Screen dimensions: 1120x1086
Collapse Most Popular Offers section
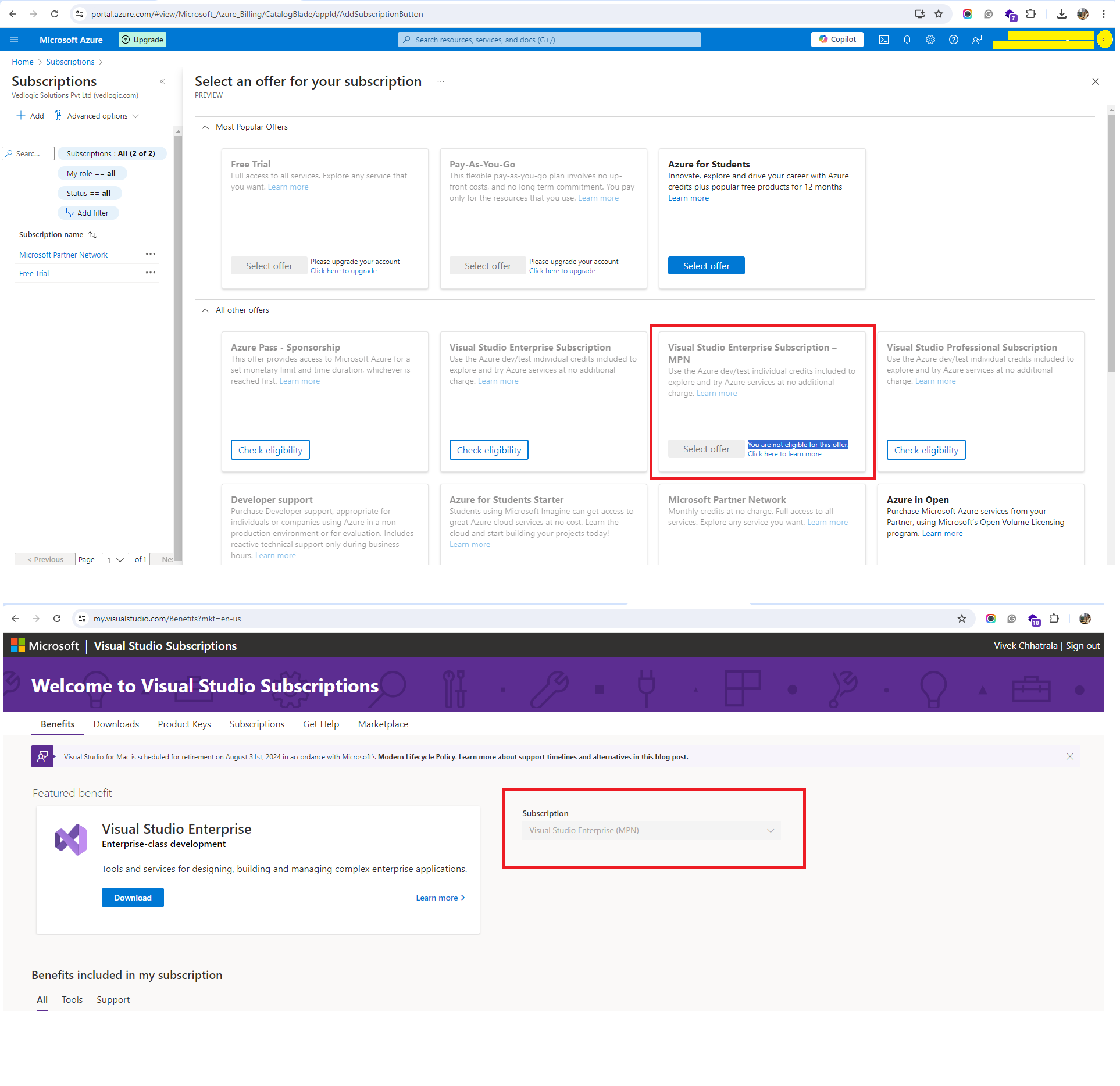(205, 127)
